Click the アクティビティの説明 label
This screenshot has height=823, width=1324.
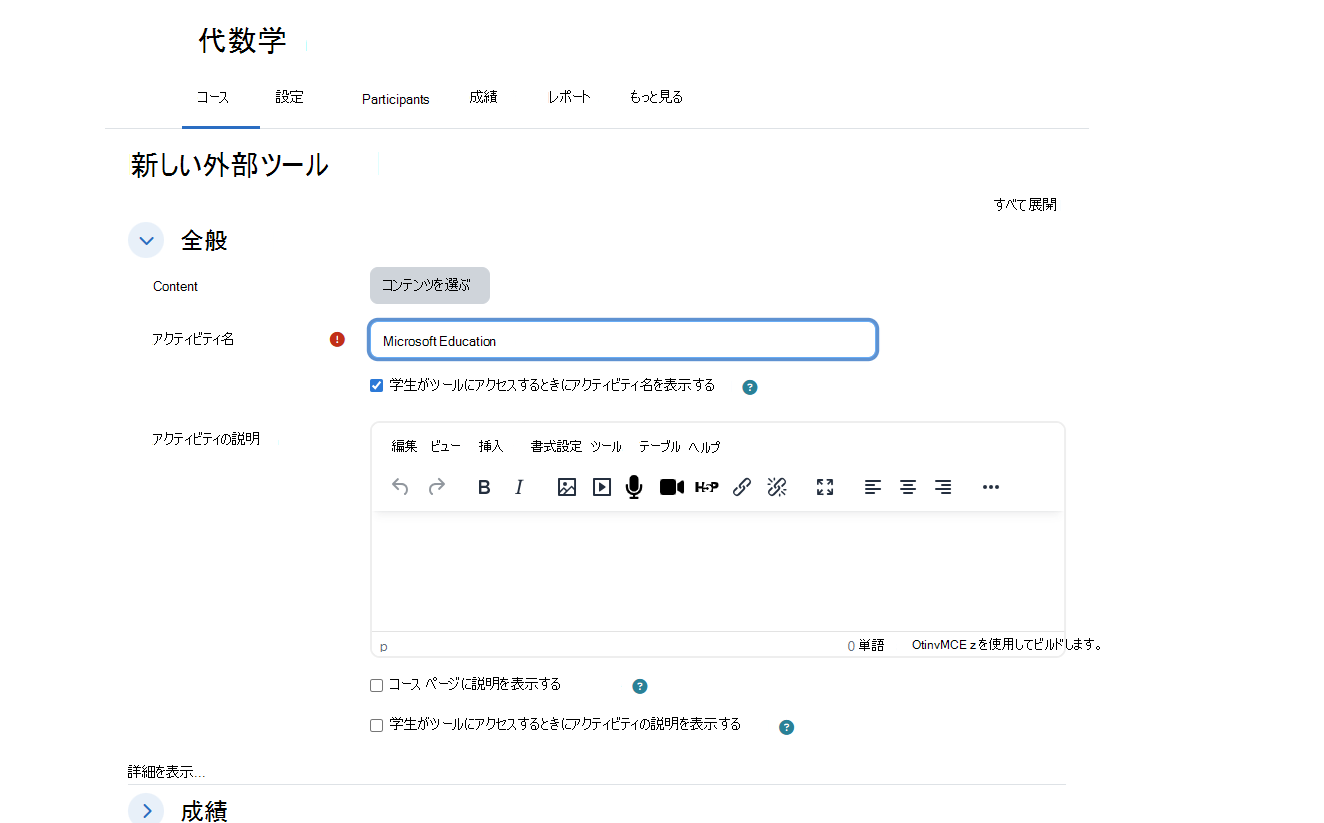pyautogui.click(x=206, y=438)
